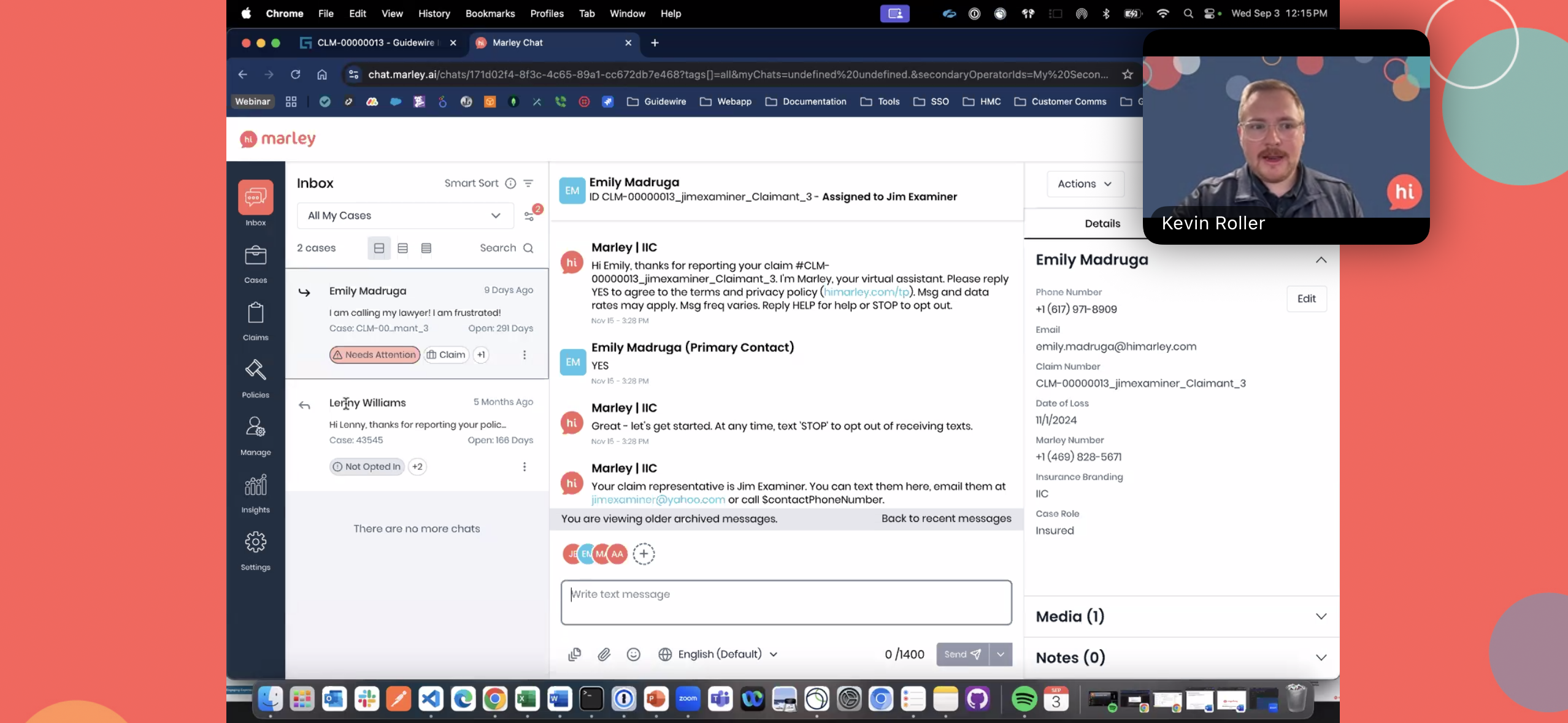The height and width of the screenshot is (723, 1568).
Task: Open the Actions dropdown
Action: (1085, 183)
